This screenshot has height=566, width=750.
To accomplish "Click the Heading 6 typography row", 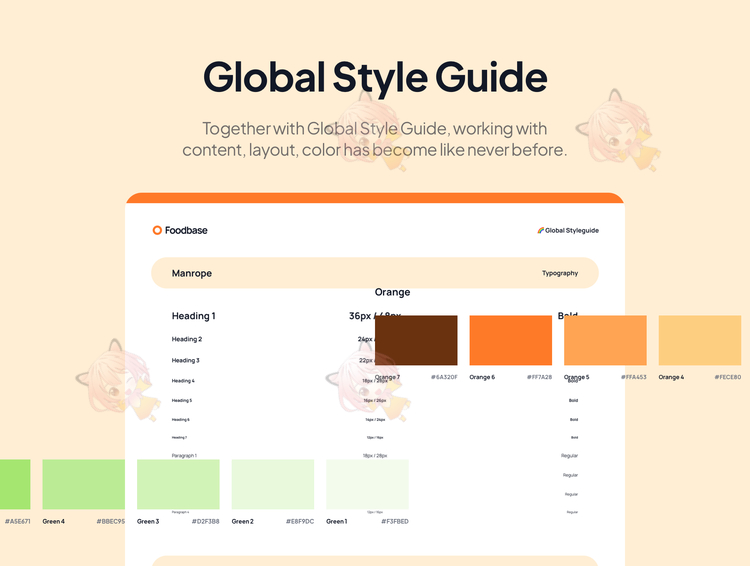I will pos(375,420).
